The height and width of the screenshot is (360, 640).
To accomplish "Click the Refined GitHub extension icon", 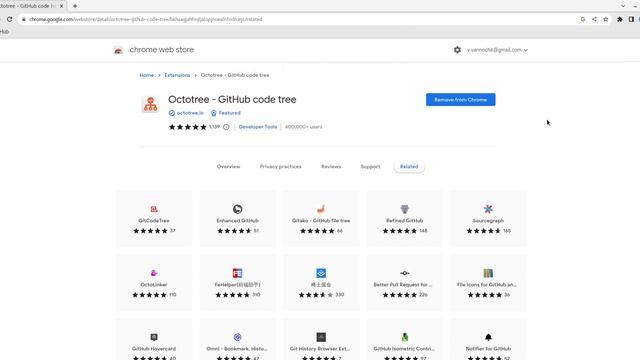I will (x=404, y=209).
